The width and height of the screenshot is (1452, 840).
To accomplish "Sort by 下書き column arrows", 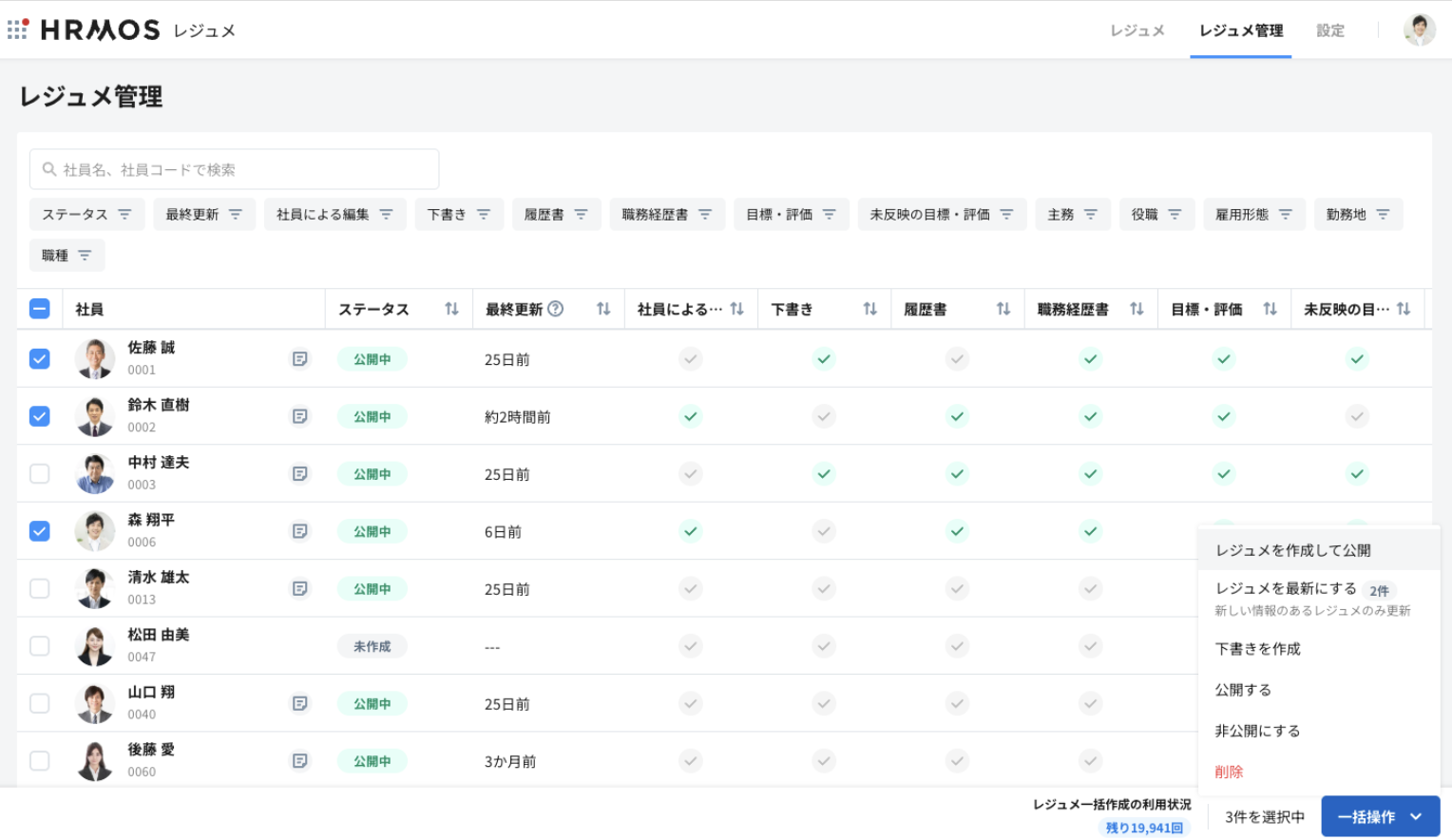I will (869, 309).
